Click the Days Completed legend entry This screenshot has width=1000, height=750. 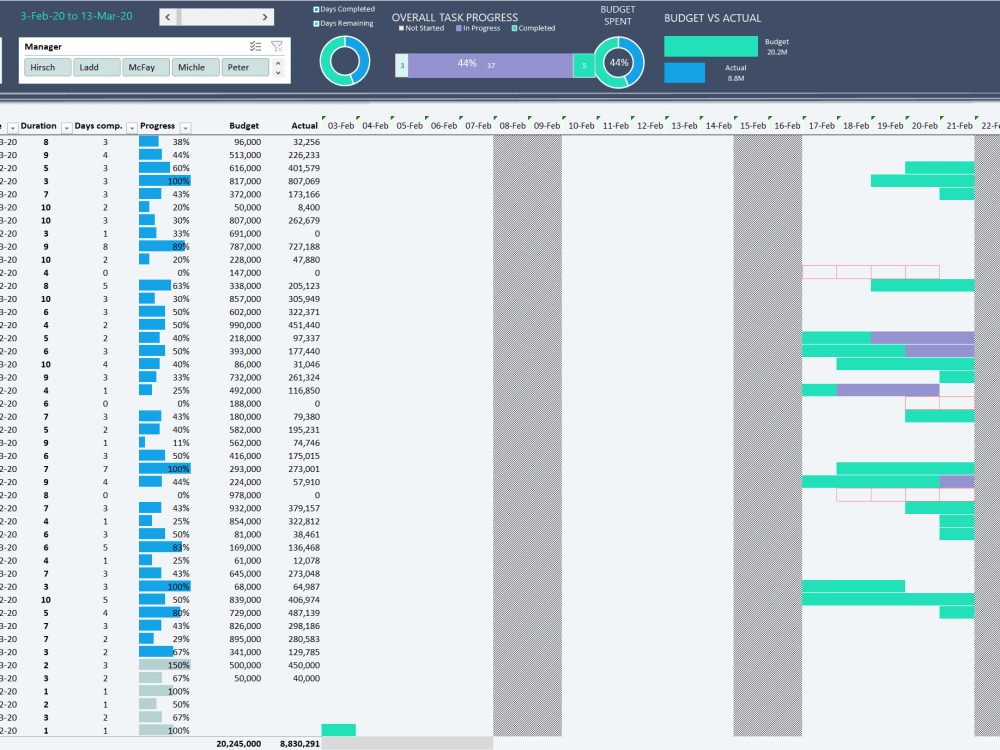tap(344, 10)
